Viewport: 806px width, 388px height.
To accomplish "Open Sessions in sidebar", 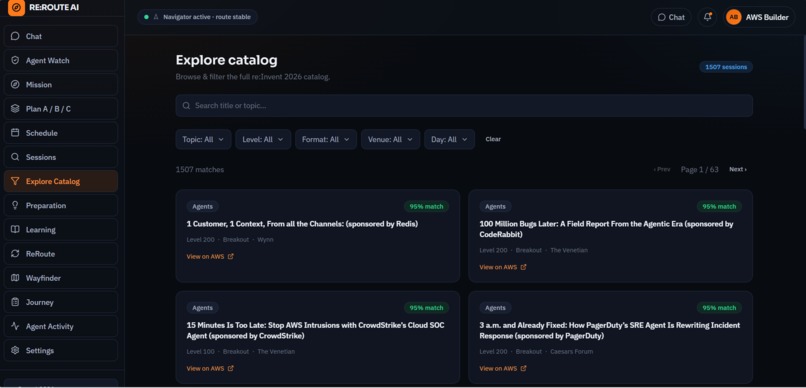I will tap(61, 157).
